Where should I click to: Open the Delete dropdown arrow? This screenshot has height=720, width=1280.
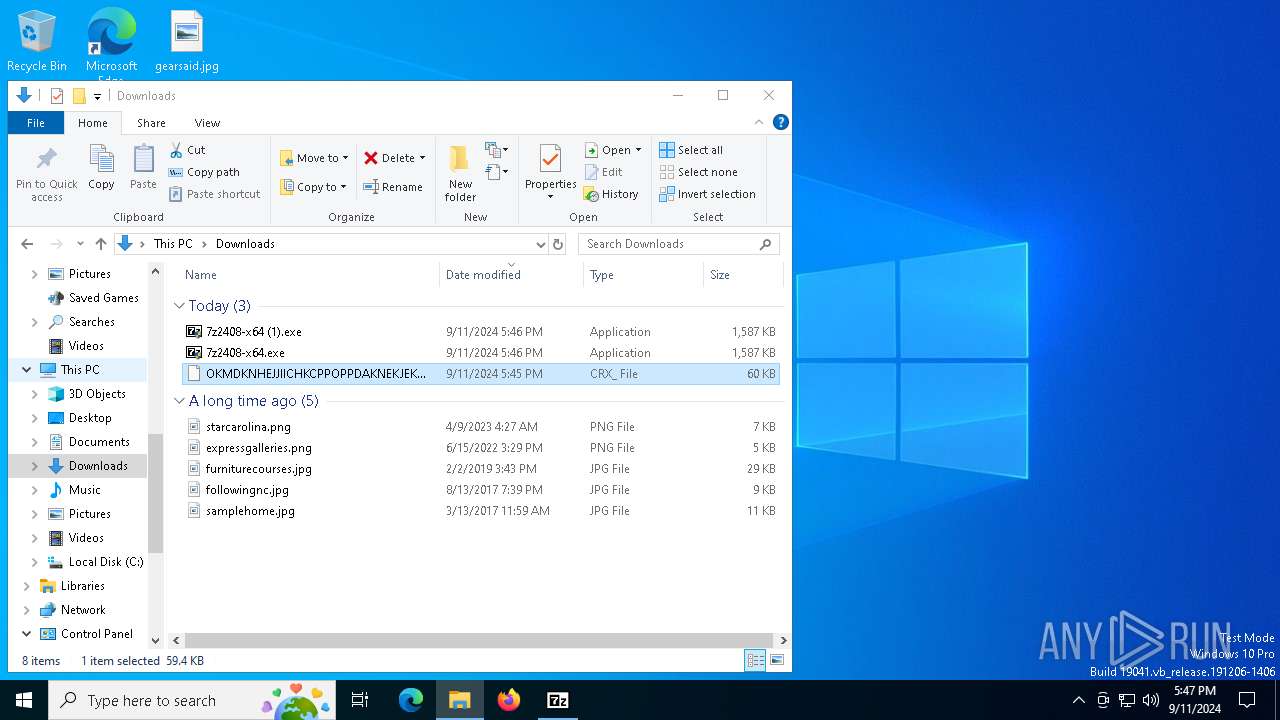(422, 158)
